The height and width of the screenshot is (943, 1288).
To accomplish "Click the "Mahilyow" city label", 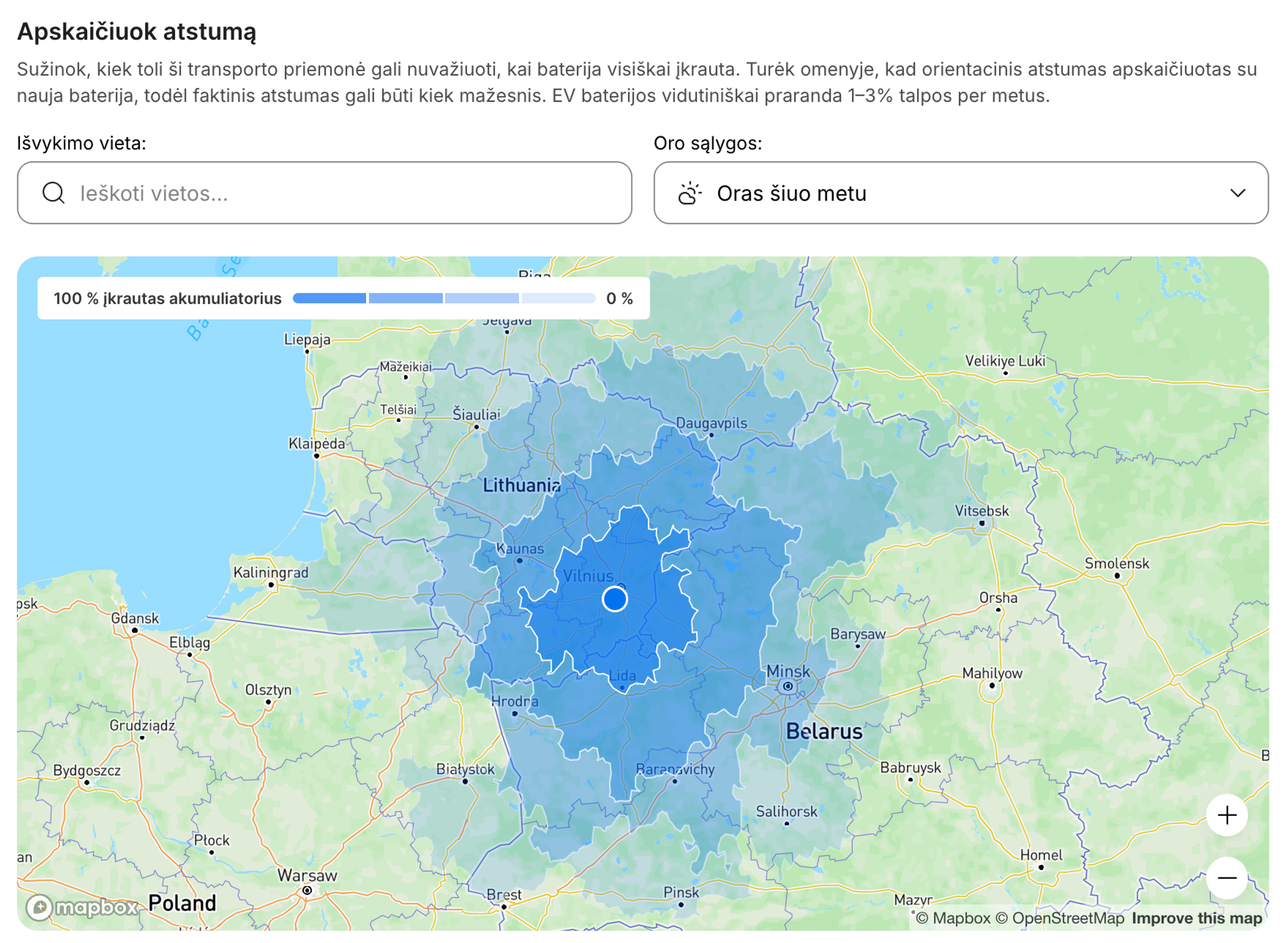I will (992, 673).
